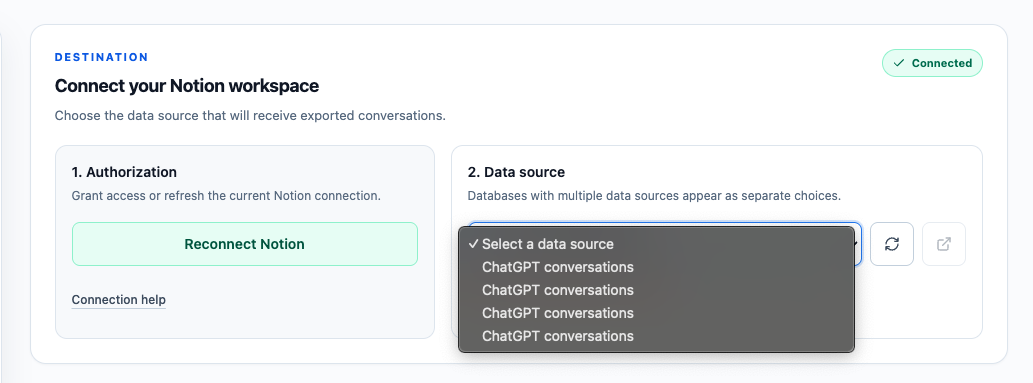Click the Connected status badge
1033x383 pixels.
pos(932,63)
